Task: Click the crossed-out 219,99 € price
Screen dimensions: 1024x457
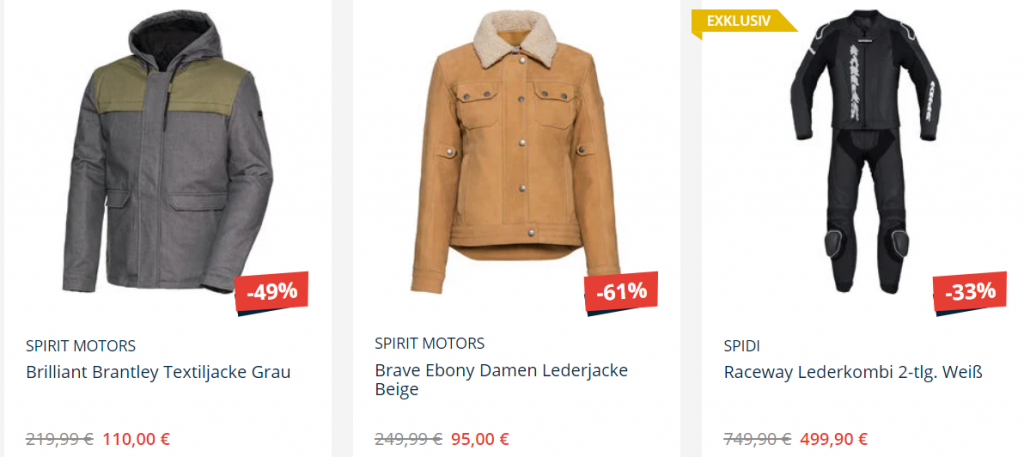Action: pyautogui.click(x=60, y=438)
